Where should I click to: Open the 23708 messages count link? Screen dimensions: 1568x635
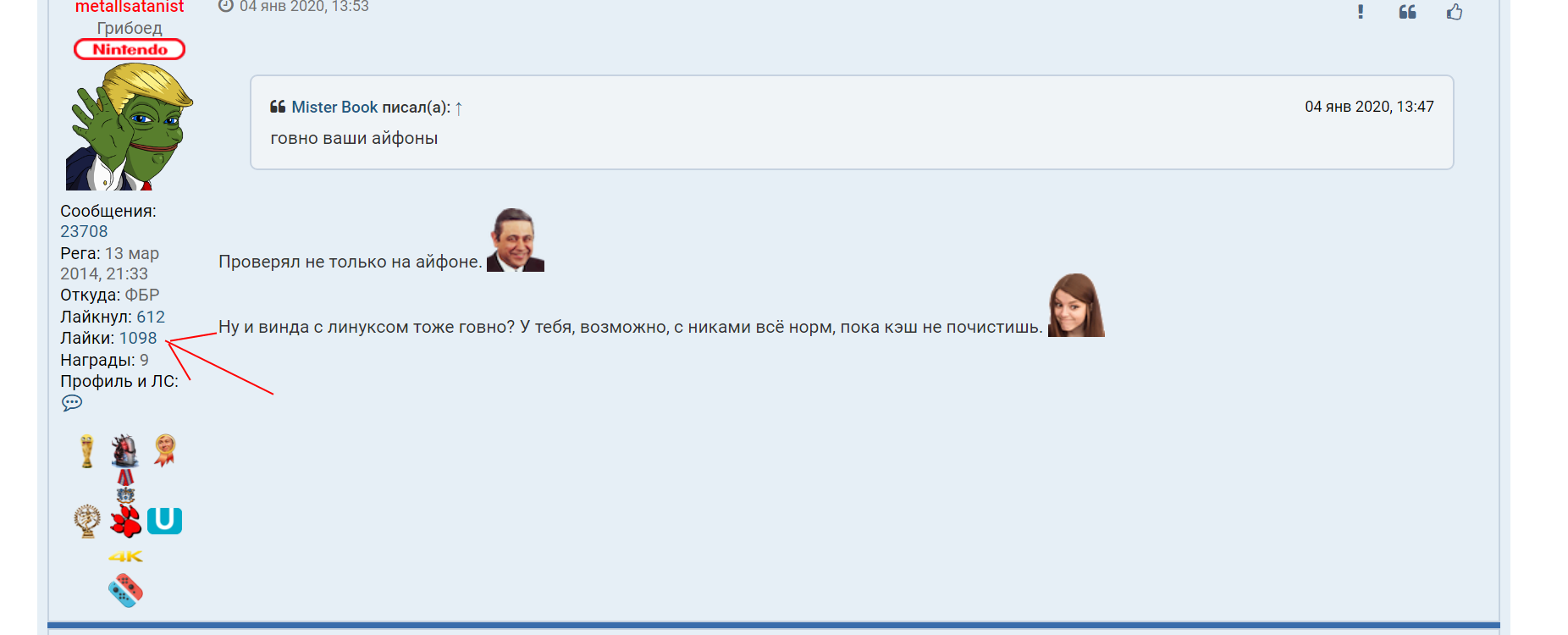click(x=84, y=231)
